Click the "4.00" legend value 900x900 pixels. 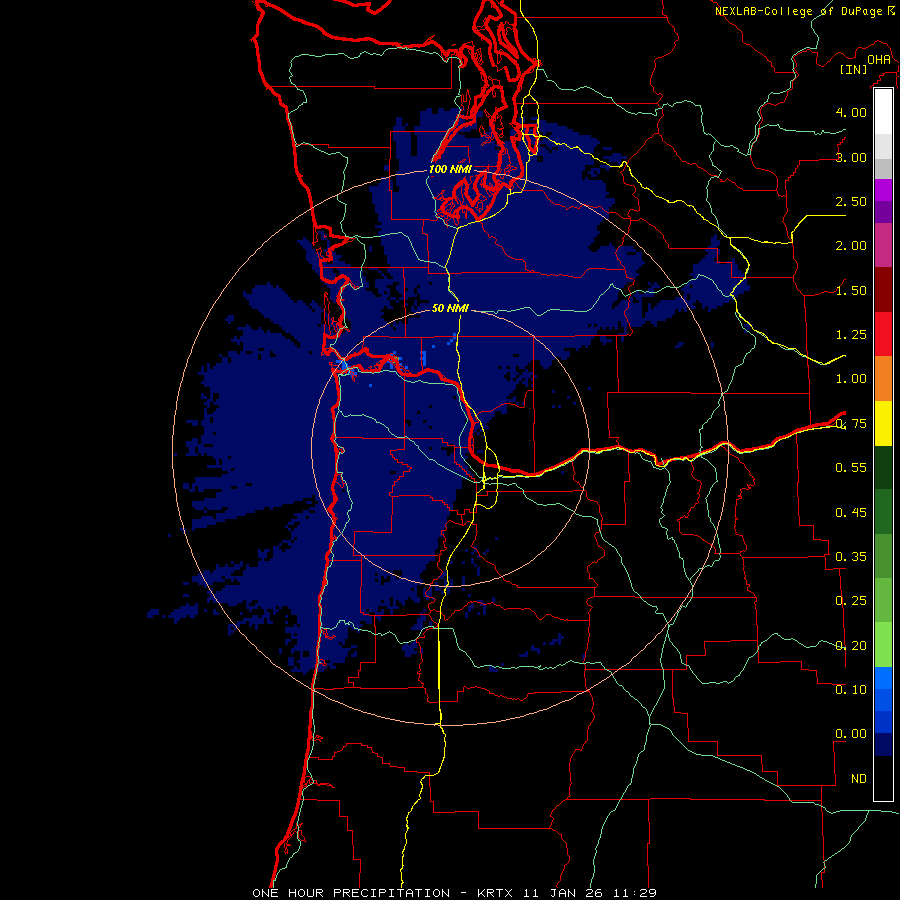click(851, 112)
